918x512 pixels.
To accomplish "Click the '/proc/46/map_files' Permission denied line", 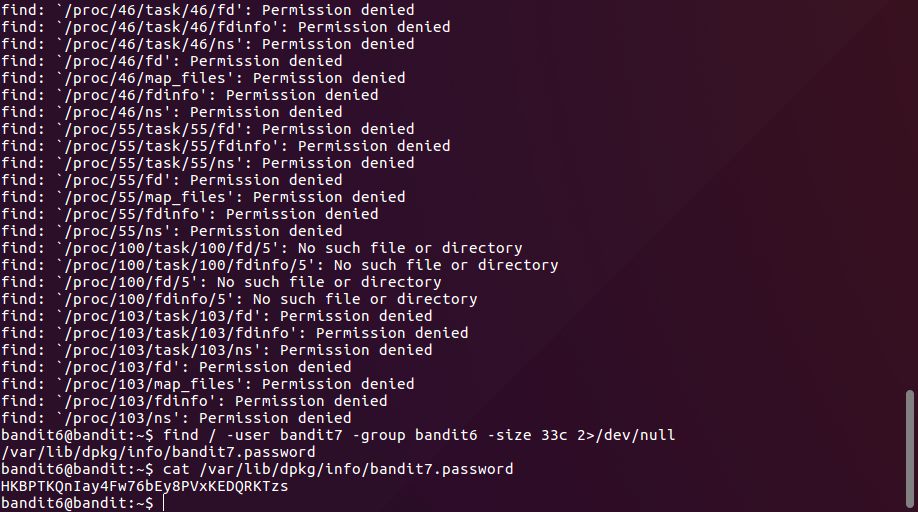I will point(202,78).
